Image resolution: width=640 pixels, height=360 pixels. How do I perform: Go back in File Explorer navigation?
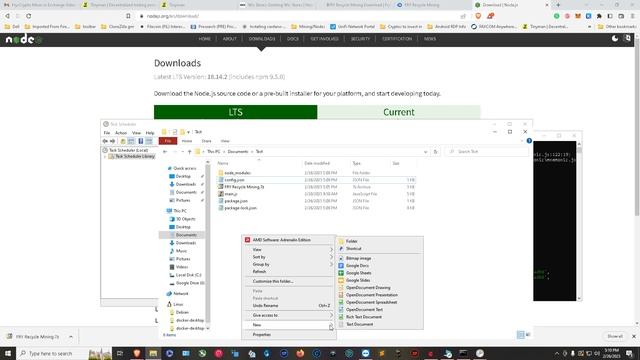[165, 152]
